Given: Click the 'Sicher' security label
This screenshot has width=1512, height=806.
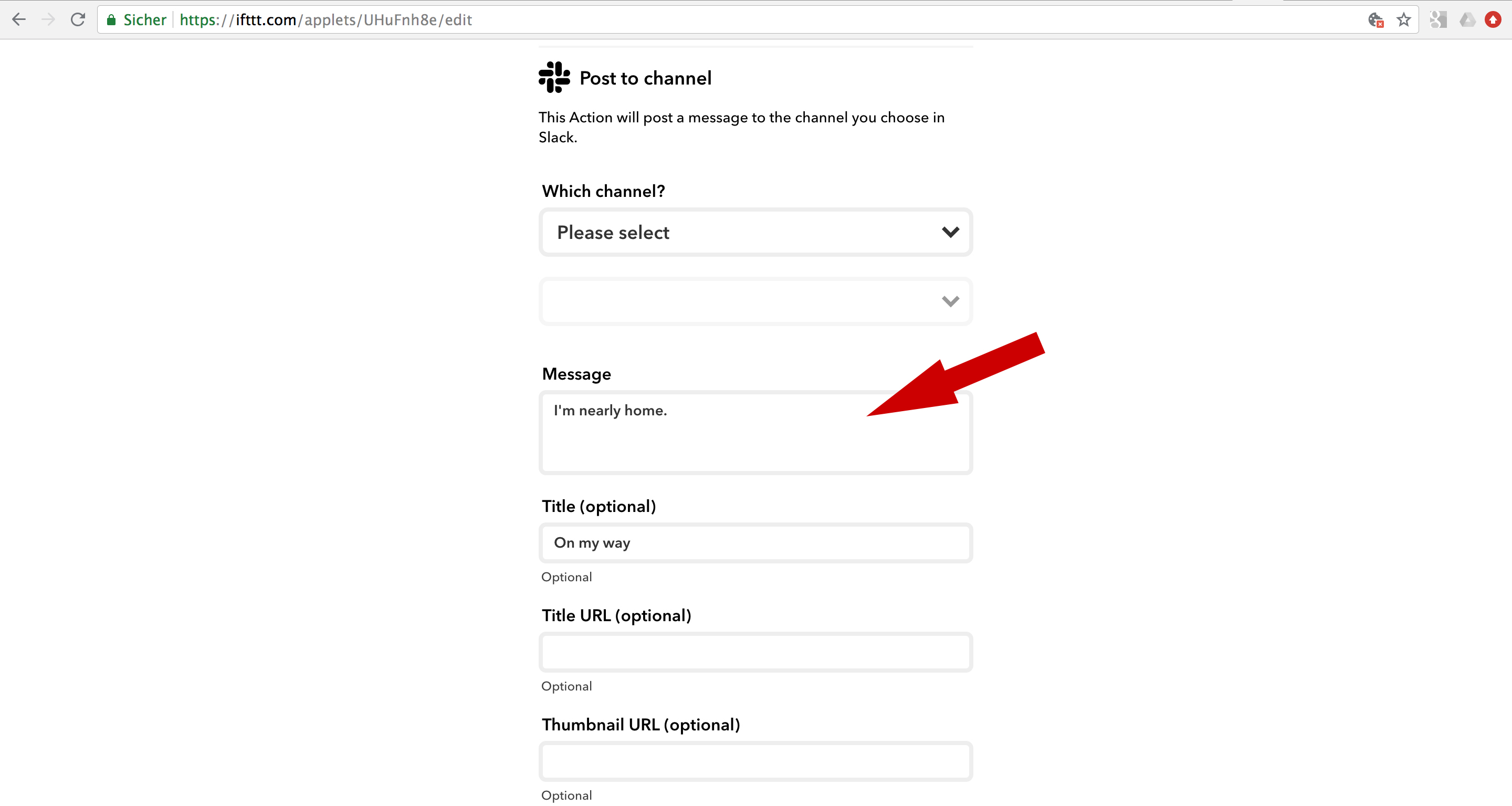Looking at the screenshot, I should pyautogui.click(x=144, y=20).
